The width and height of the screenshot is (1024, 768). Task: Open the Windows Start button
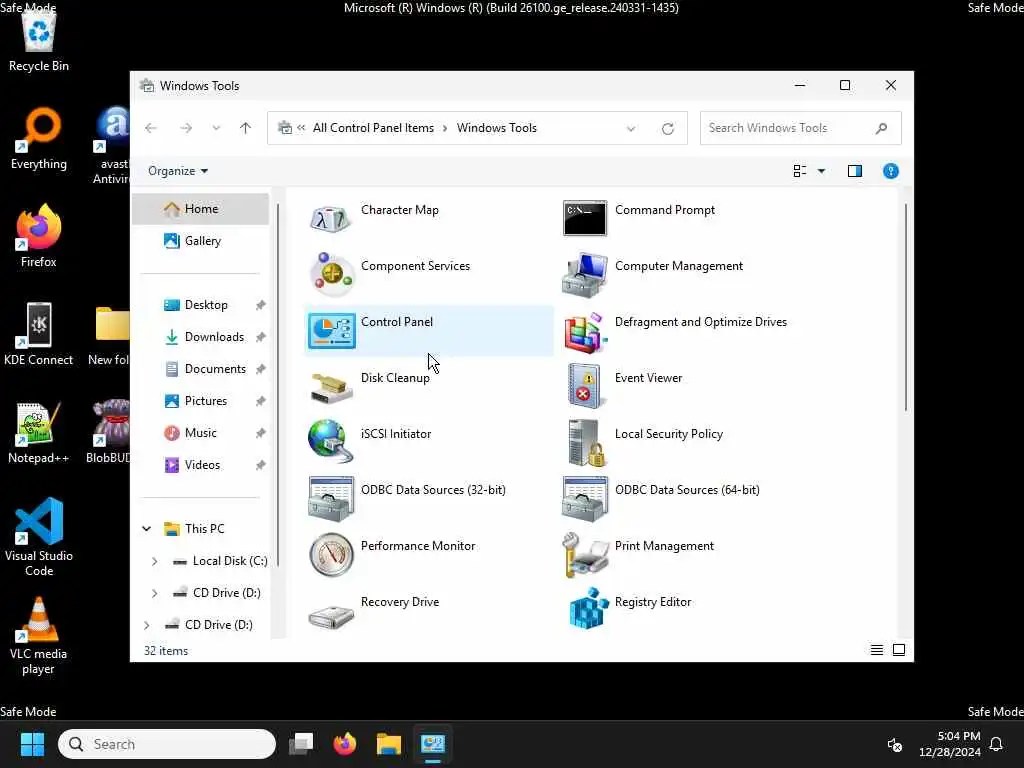[32, 744]
